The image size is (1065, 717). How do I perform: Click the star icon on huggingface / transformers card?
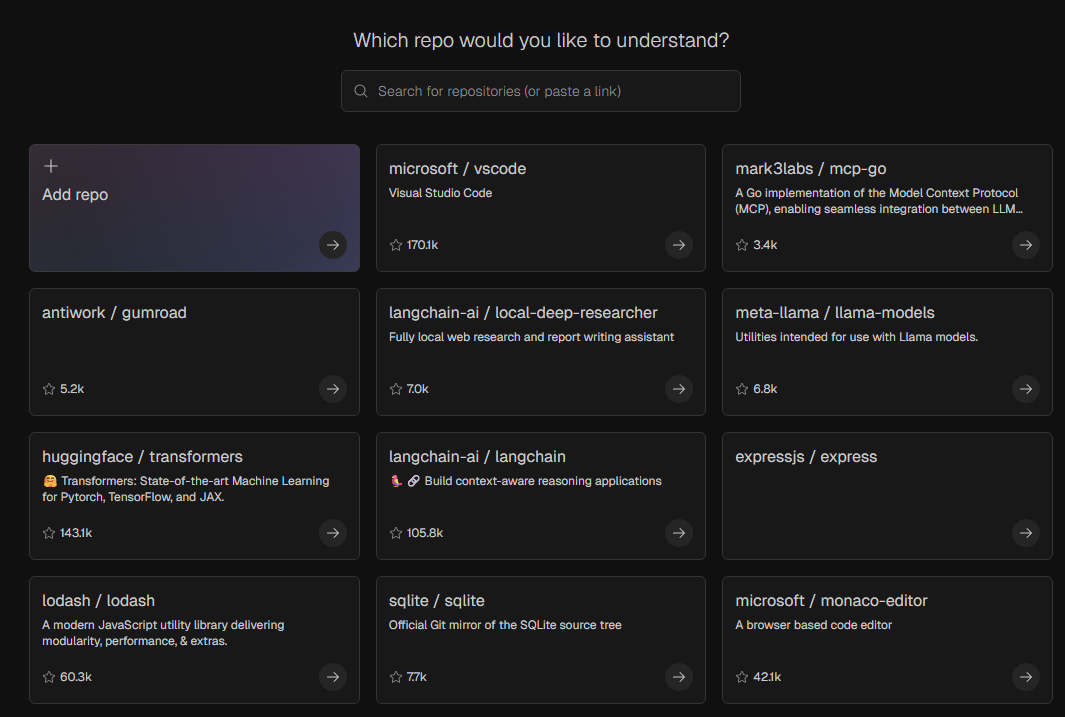pos(49,533)
